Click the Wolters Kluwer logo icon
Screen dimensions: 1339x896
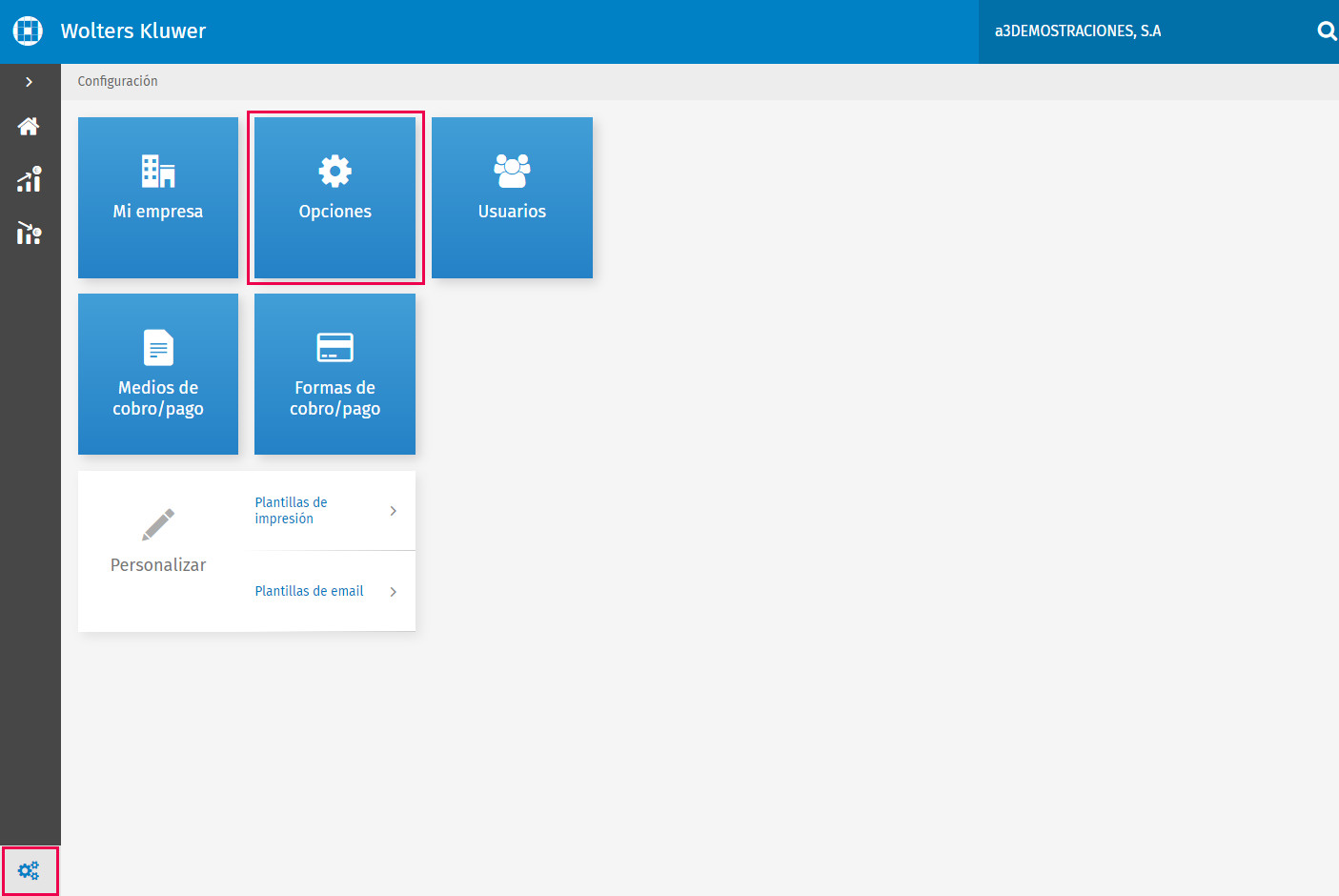pos(28,31)
